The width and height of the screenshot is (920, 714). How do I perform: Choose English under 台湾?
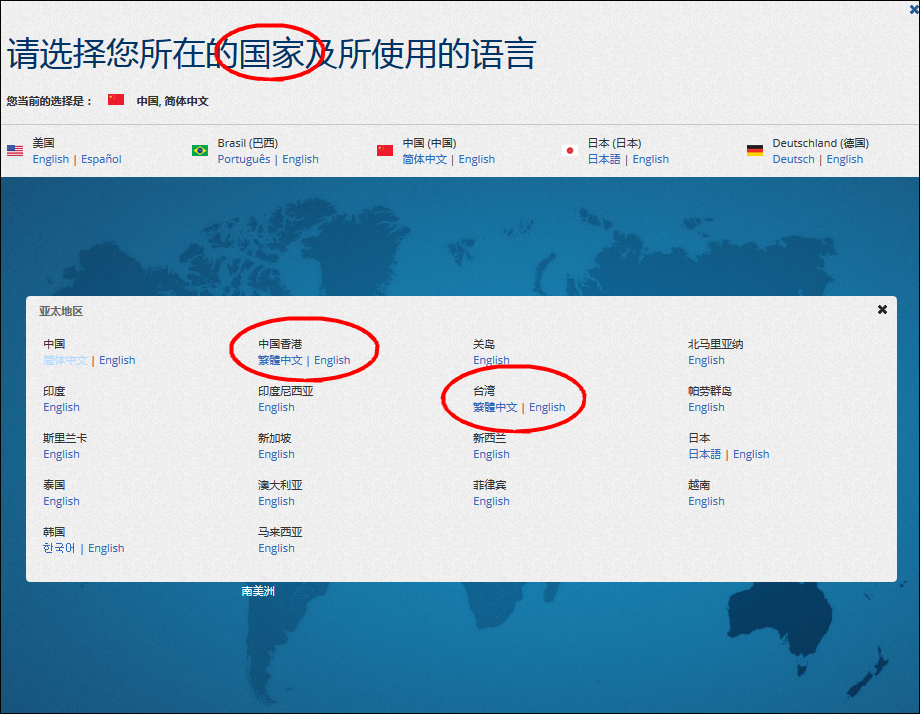(x=547, y=407)
